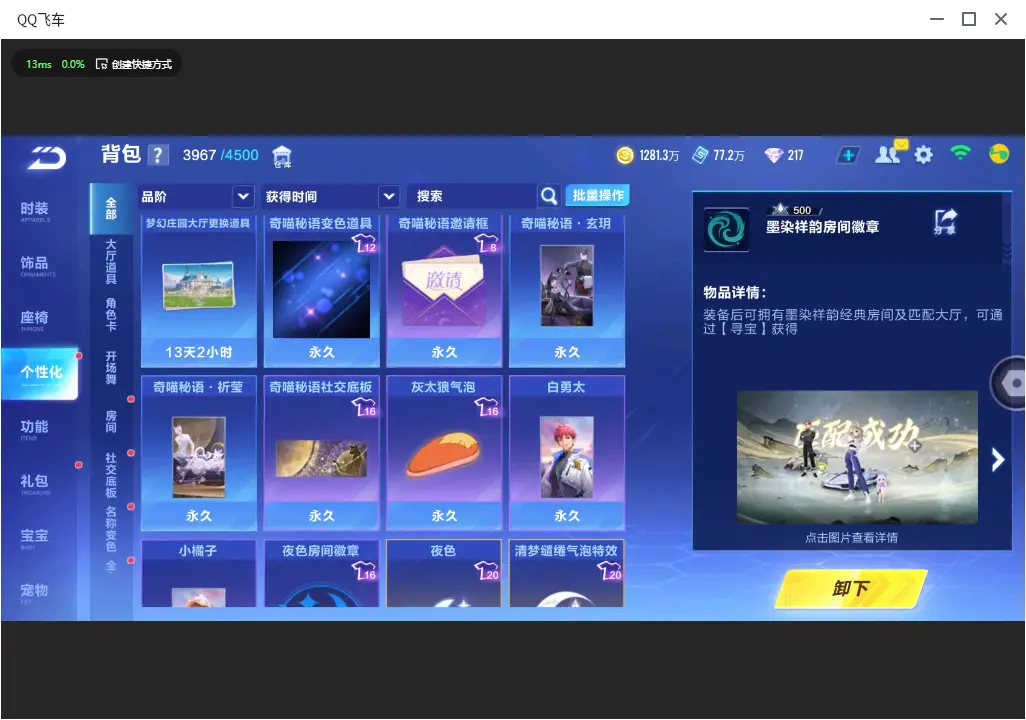Select the 奇喵秘语·玄玥 card

coord(567,291)
